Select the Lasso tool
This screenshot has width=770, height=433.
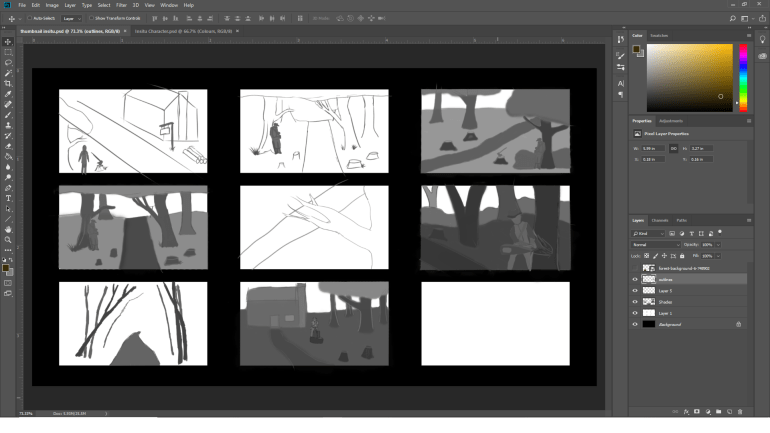pyautogui.click(x=8, y=62)
